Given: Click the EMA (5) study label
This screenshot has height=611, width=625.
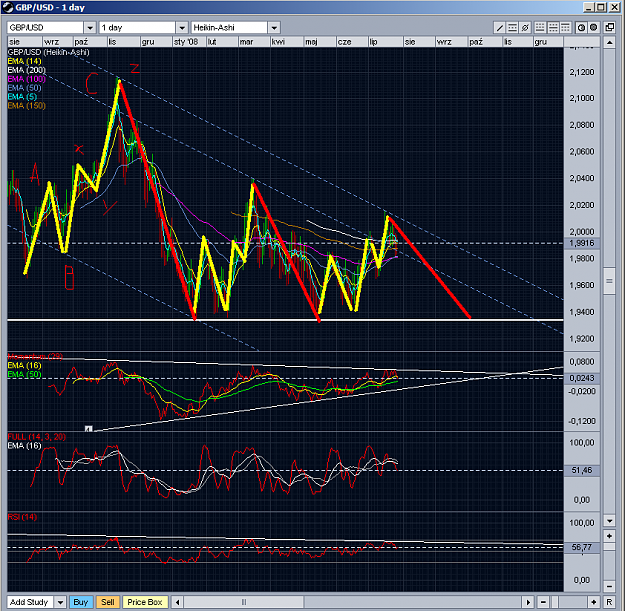Looking at the screenshot, I should coord(22,97).
